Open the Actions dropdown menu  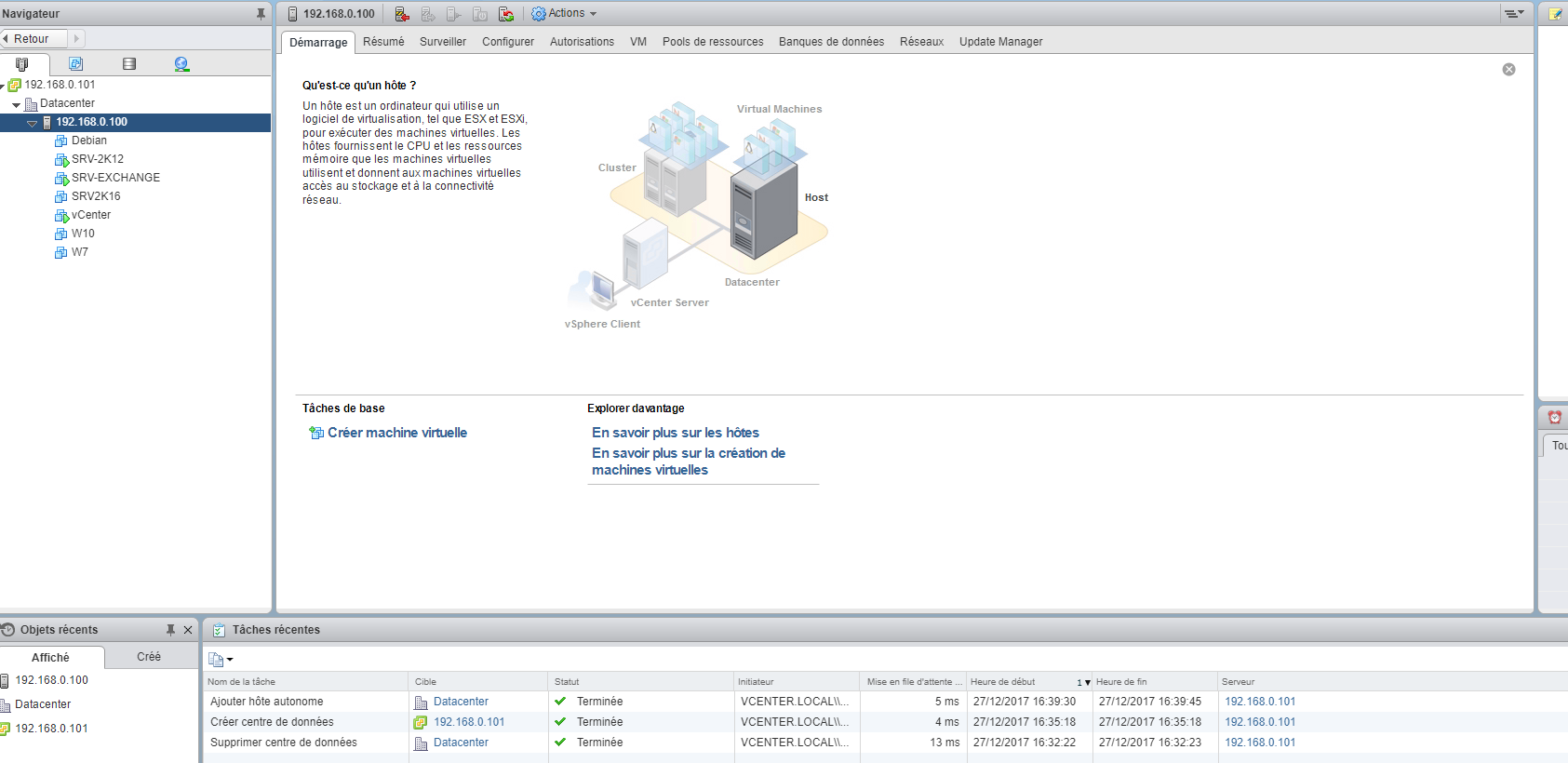(564, 14)
